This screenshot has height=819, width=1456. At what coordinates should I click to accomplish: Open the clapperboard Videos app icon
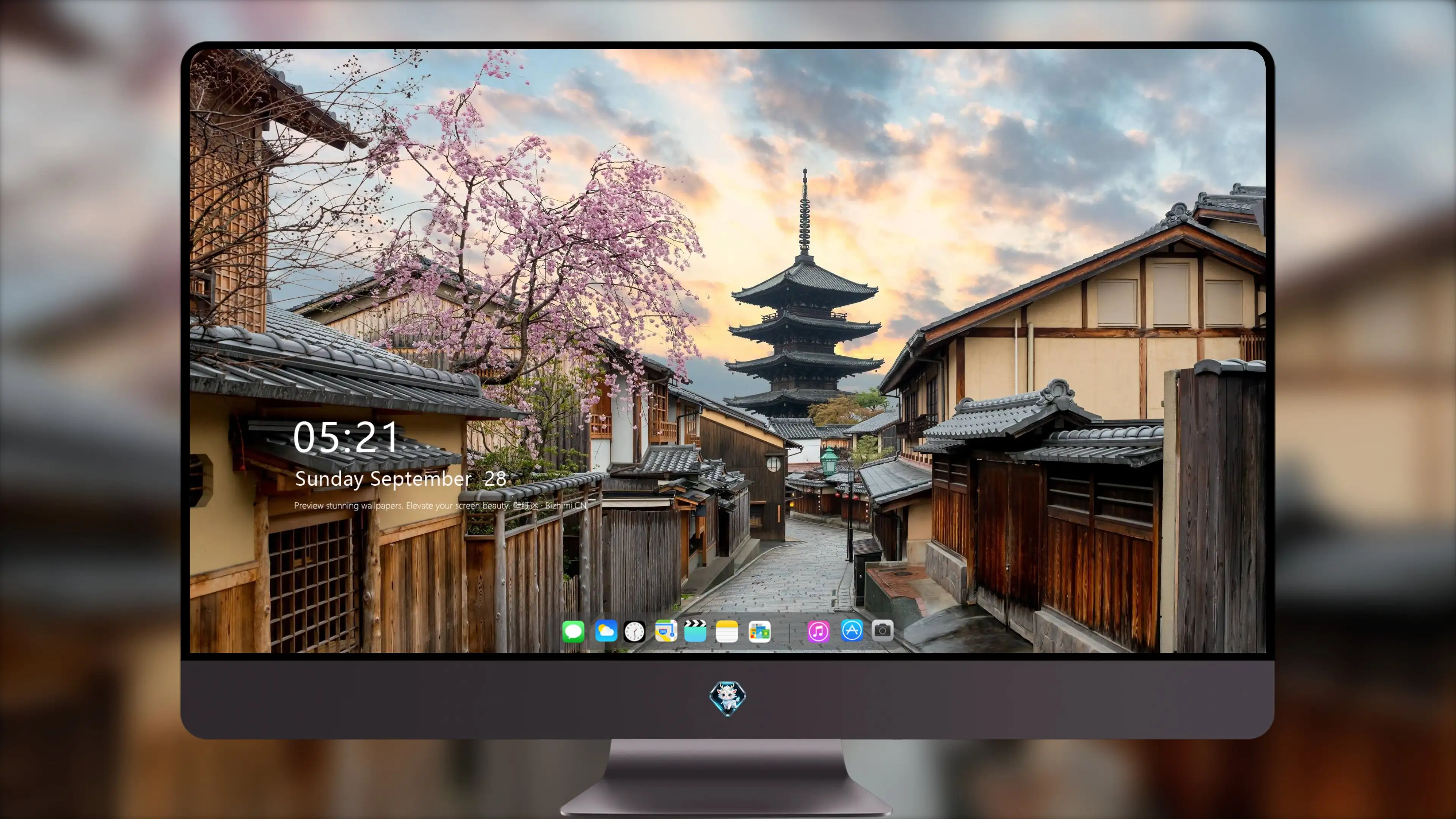(x=695, y=631)
